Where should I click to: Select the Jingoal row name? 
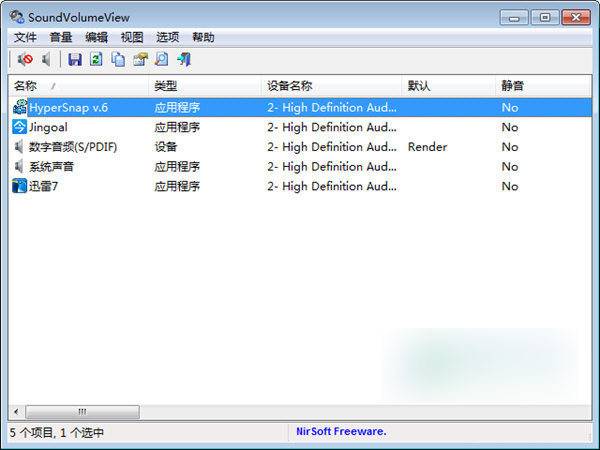[48, 127]
